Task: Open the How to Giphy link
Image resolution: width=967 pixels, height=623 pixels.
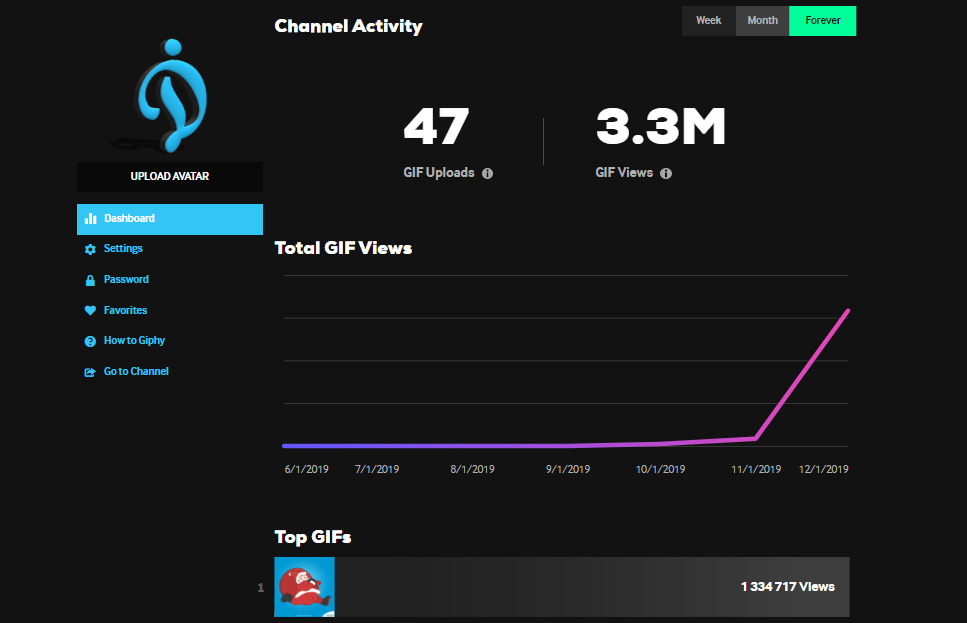Action: click(134, 341)
